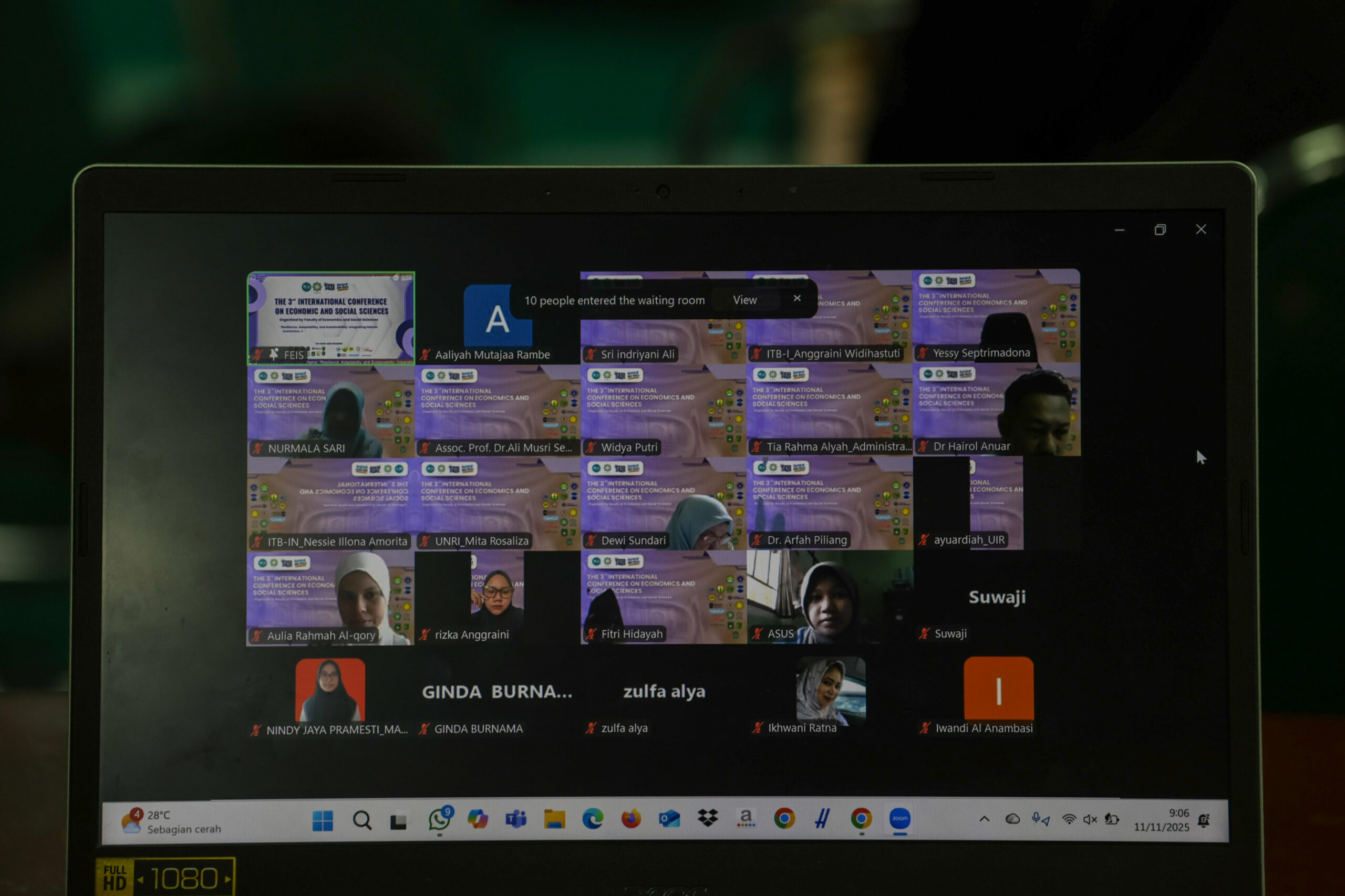Open the clock and date flyout

[x=1162, y=820]
